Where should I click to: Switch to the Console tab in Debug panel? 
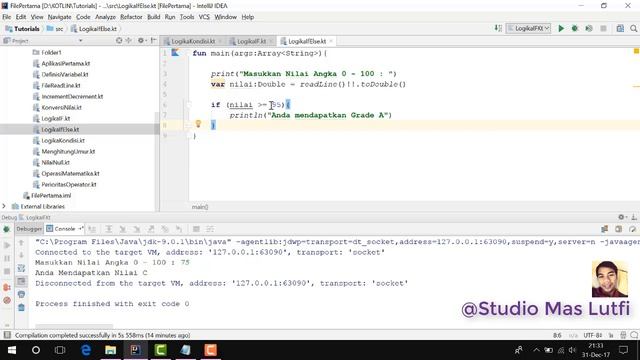tap(64, 229)
